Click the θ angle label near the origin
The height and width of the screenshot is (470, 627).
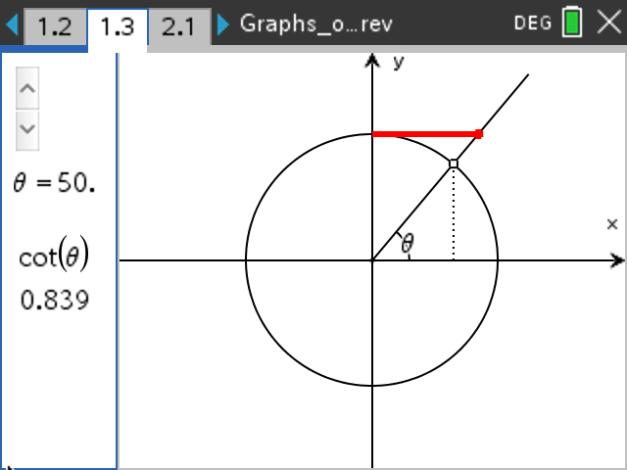click(x=407, y=244)
